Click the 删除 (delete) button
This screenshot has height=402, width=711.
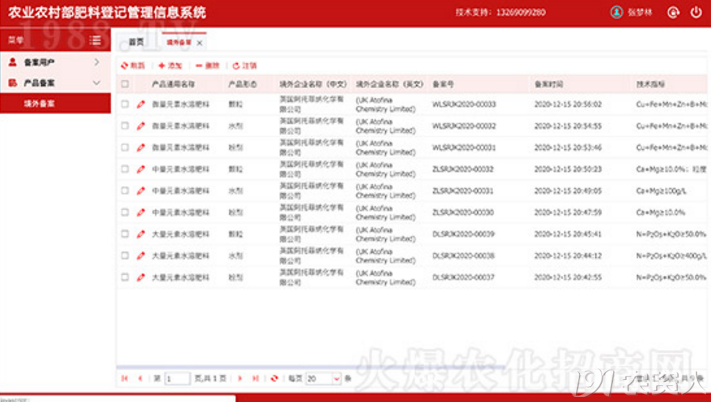[207, 65]
